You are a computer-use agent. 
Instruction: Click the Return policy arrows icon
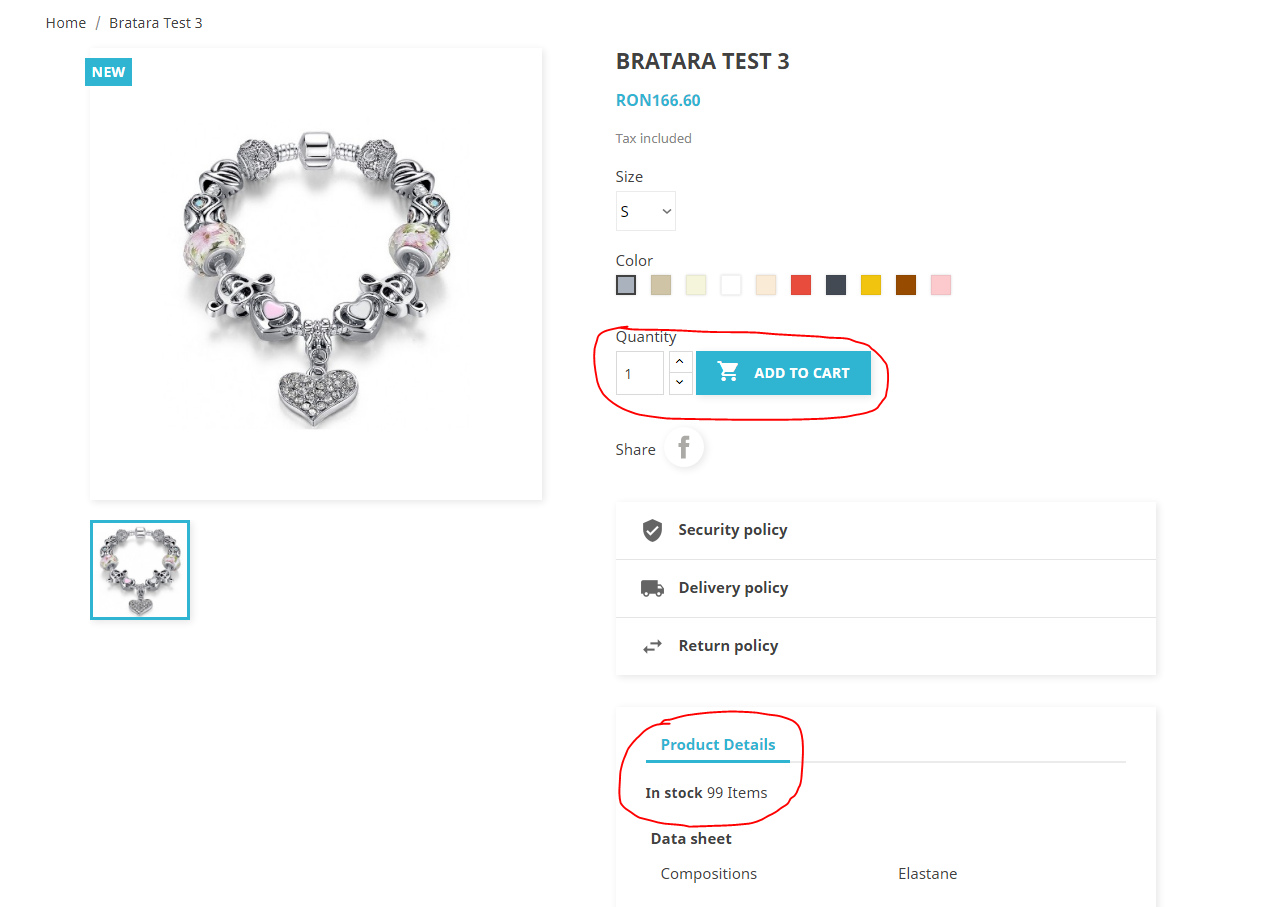[x=652, y=646]
